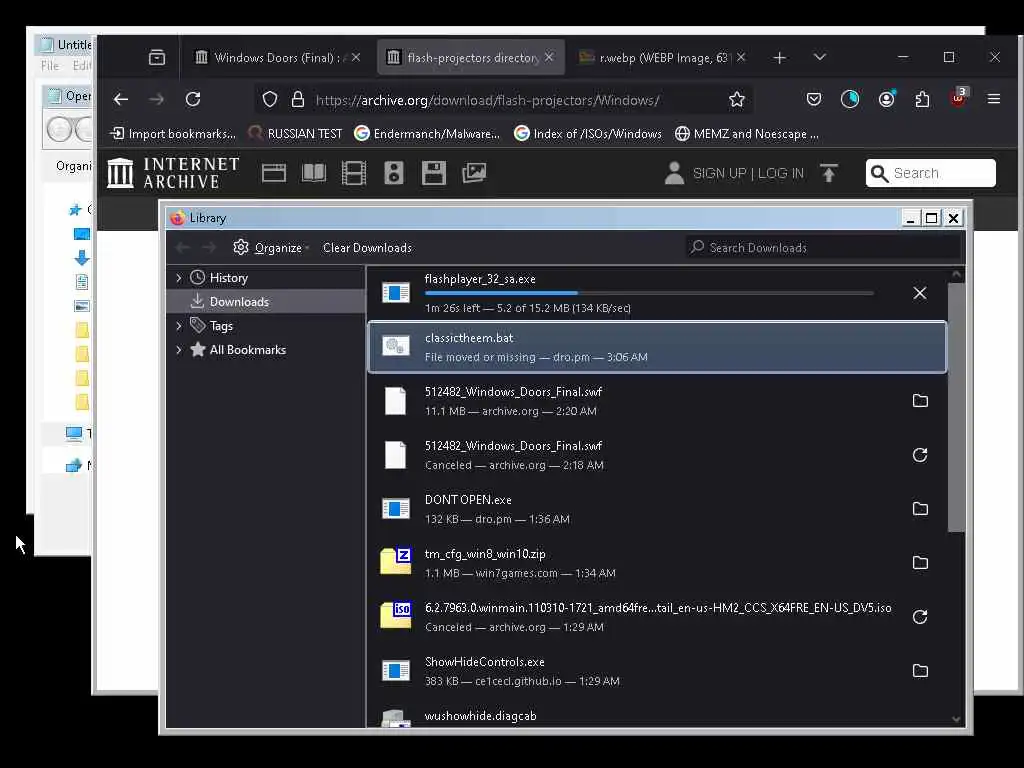Switch to the r.webp image tab

click(x=662, y=57)
